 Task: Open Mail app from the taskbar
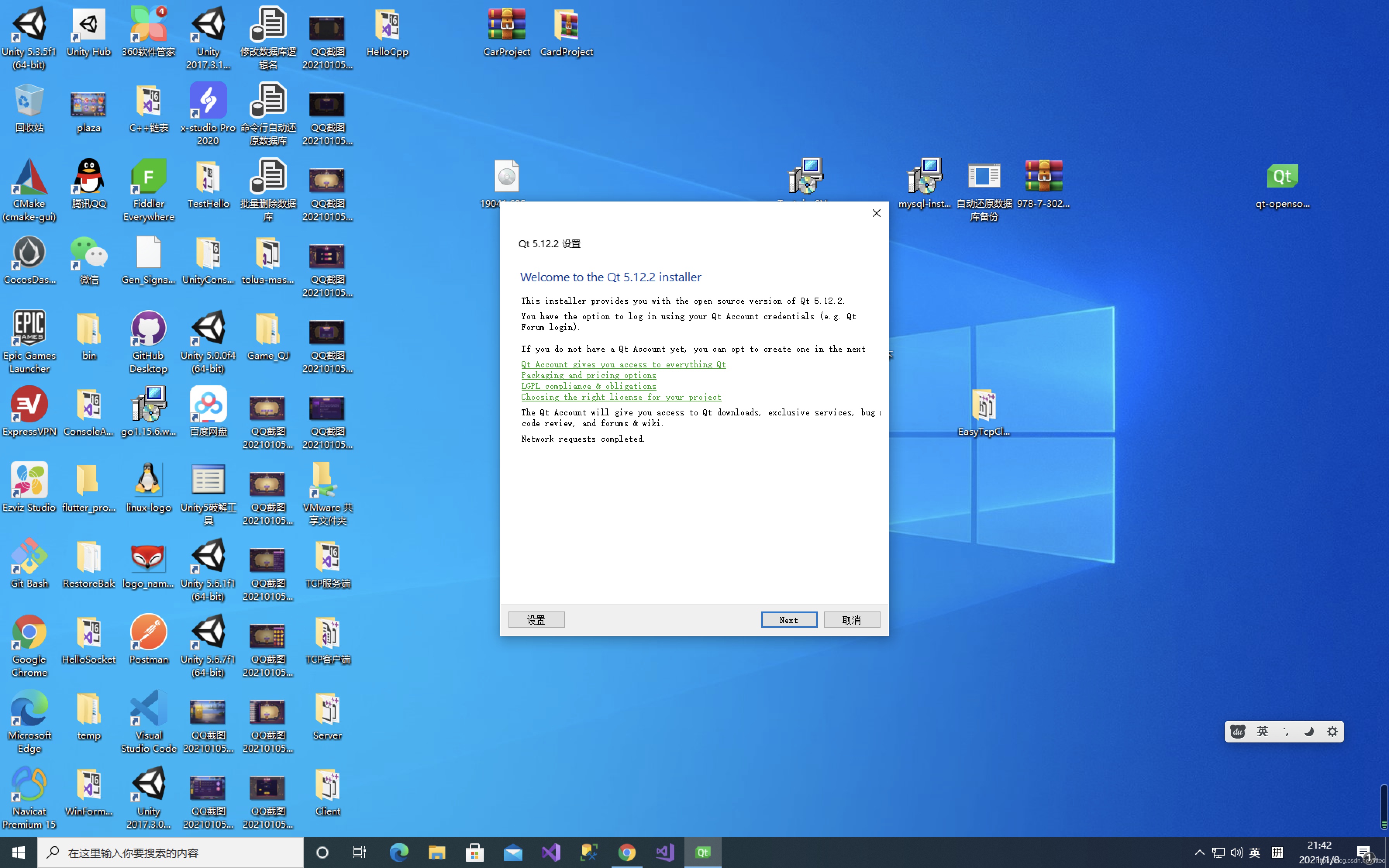pyautogui.click(x=512, y=852)
